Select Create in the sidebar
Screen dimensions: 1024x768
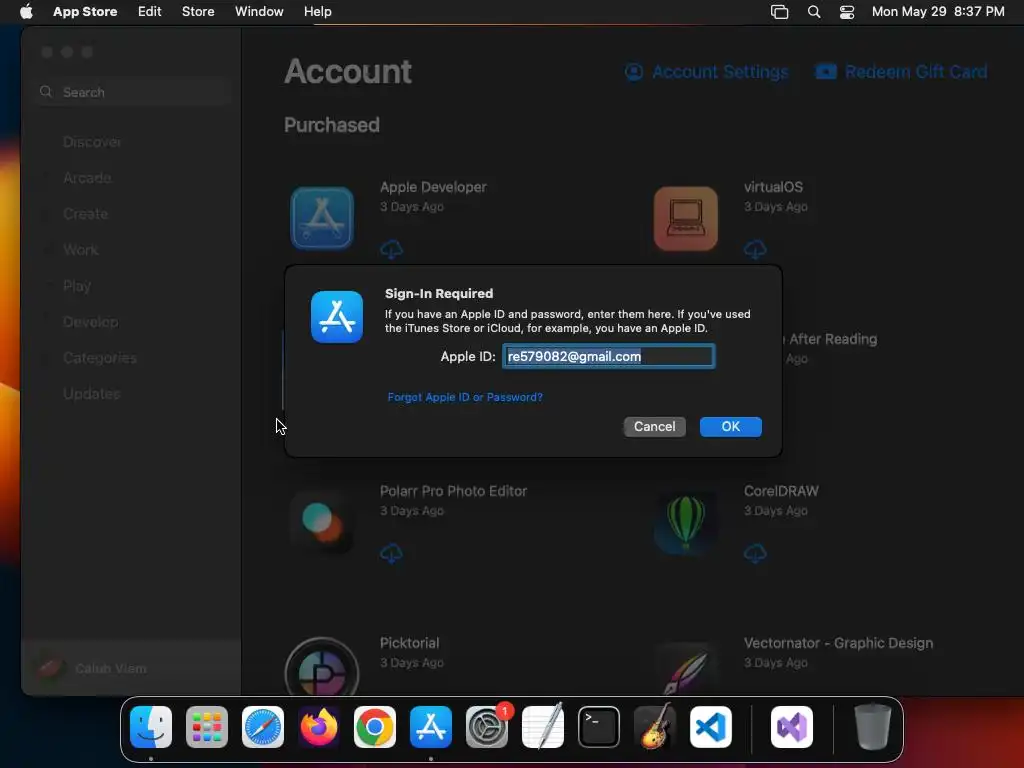pyautogui.click(x=86, y=214)
